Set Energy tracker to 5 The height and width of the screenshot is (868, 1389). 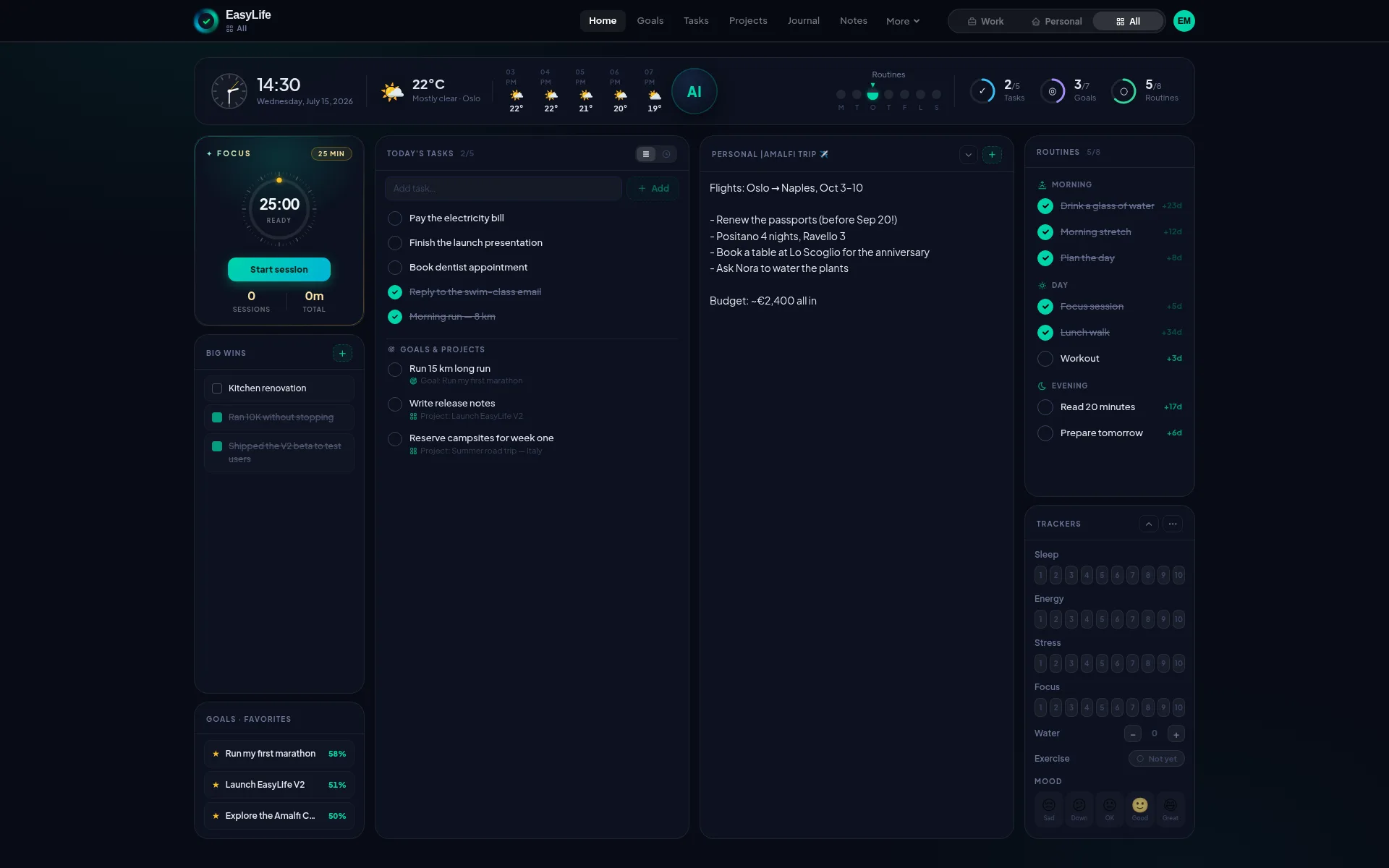point(1102,619)
